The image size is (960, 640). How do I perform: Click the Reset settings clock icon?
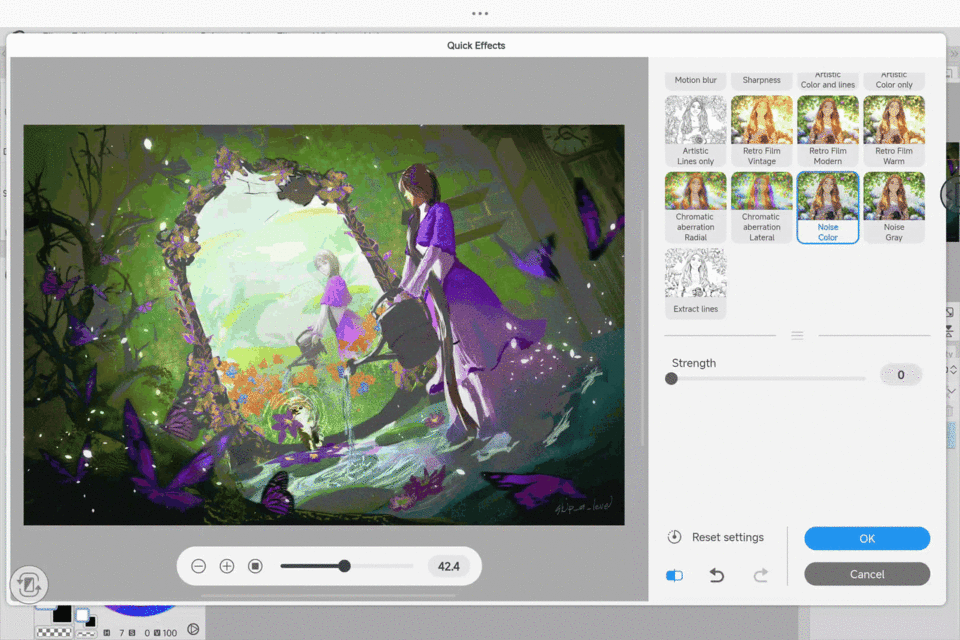(675, 537)
